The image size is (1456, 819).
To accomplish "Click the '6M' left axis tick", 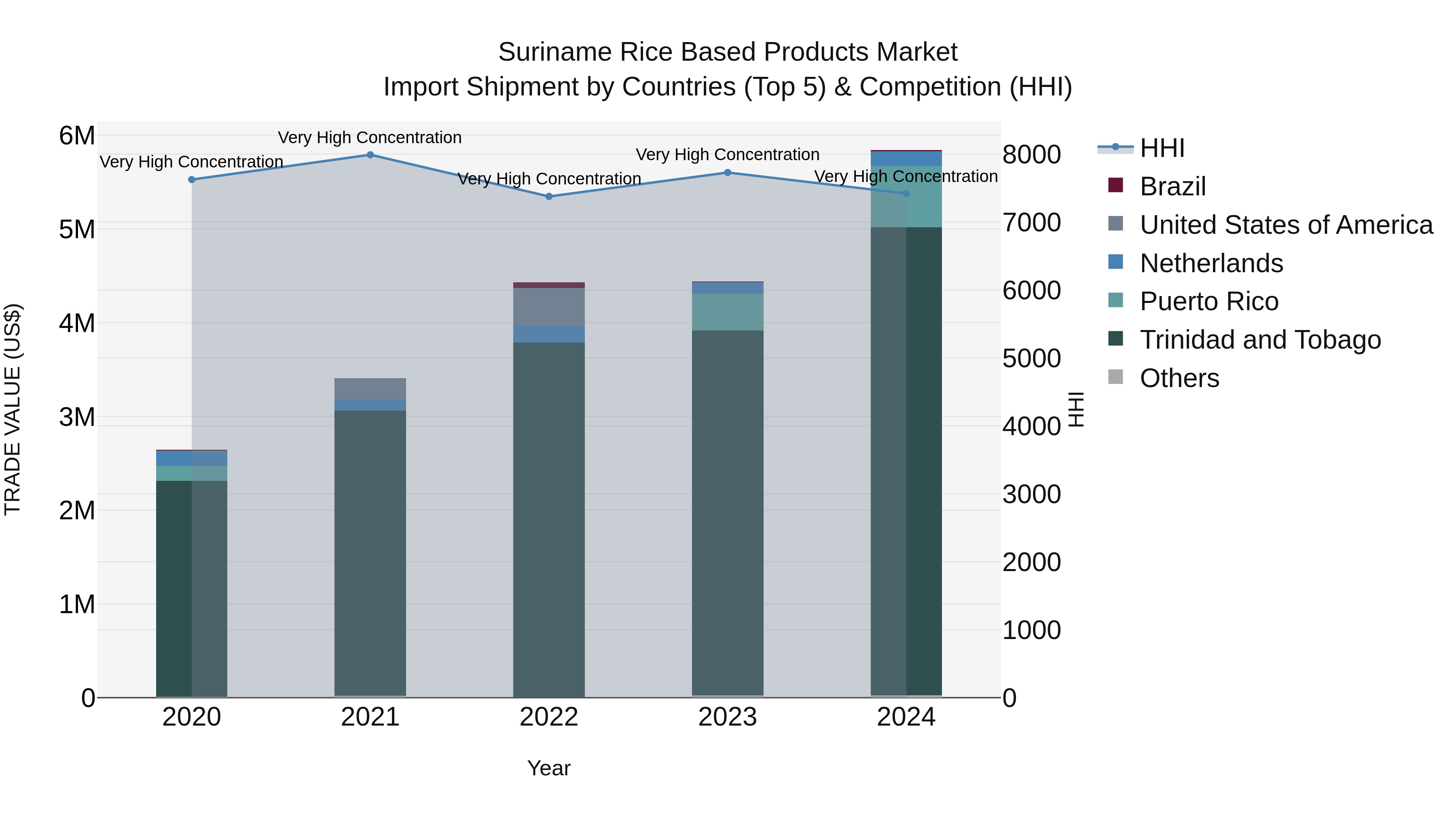I will tap(77, 135).
